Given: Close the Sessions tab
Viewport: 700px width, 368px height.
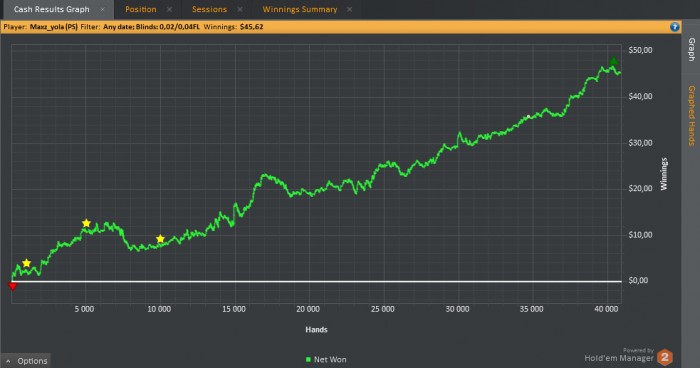Looking at the screenshot, I should coord(240,9).
